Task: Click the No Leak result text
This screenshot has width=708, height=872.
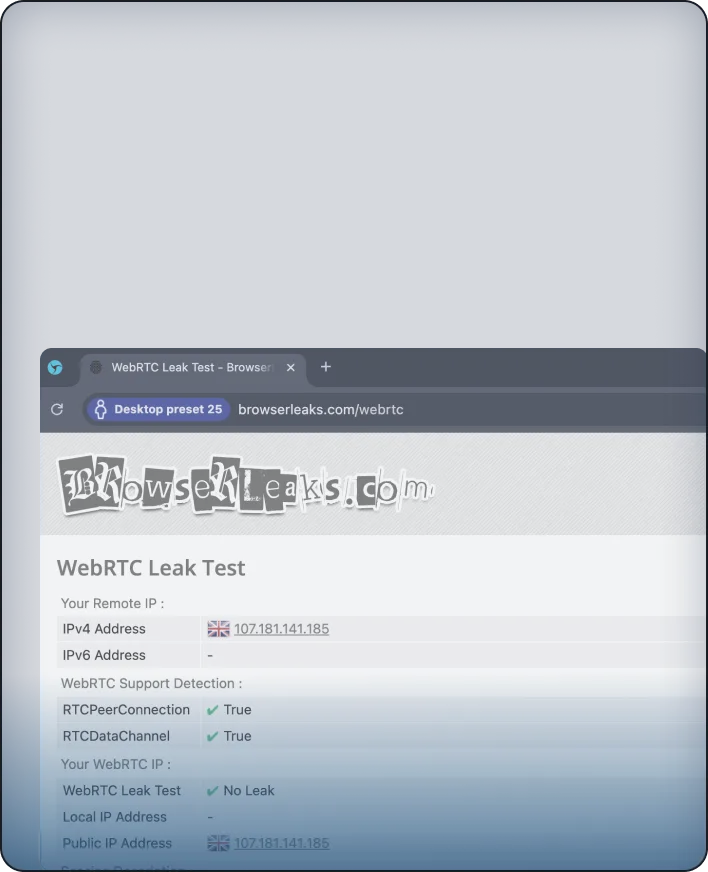Action: 249,791
